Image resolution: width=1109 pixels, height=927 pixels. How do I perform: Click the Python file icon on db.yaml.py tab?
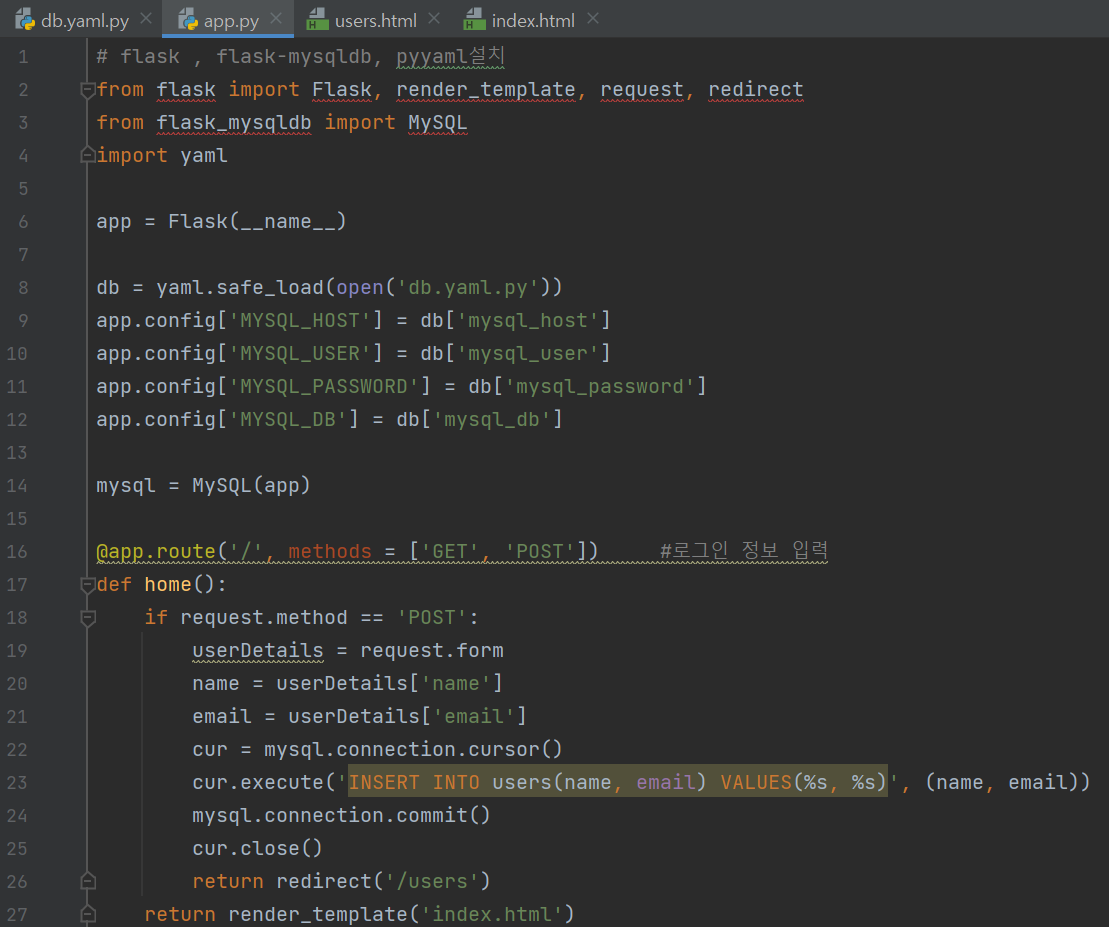point(25,20)
